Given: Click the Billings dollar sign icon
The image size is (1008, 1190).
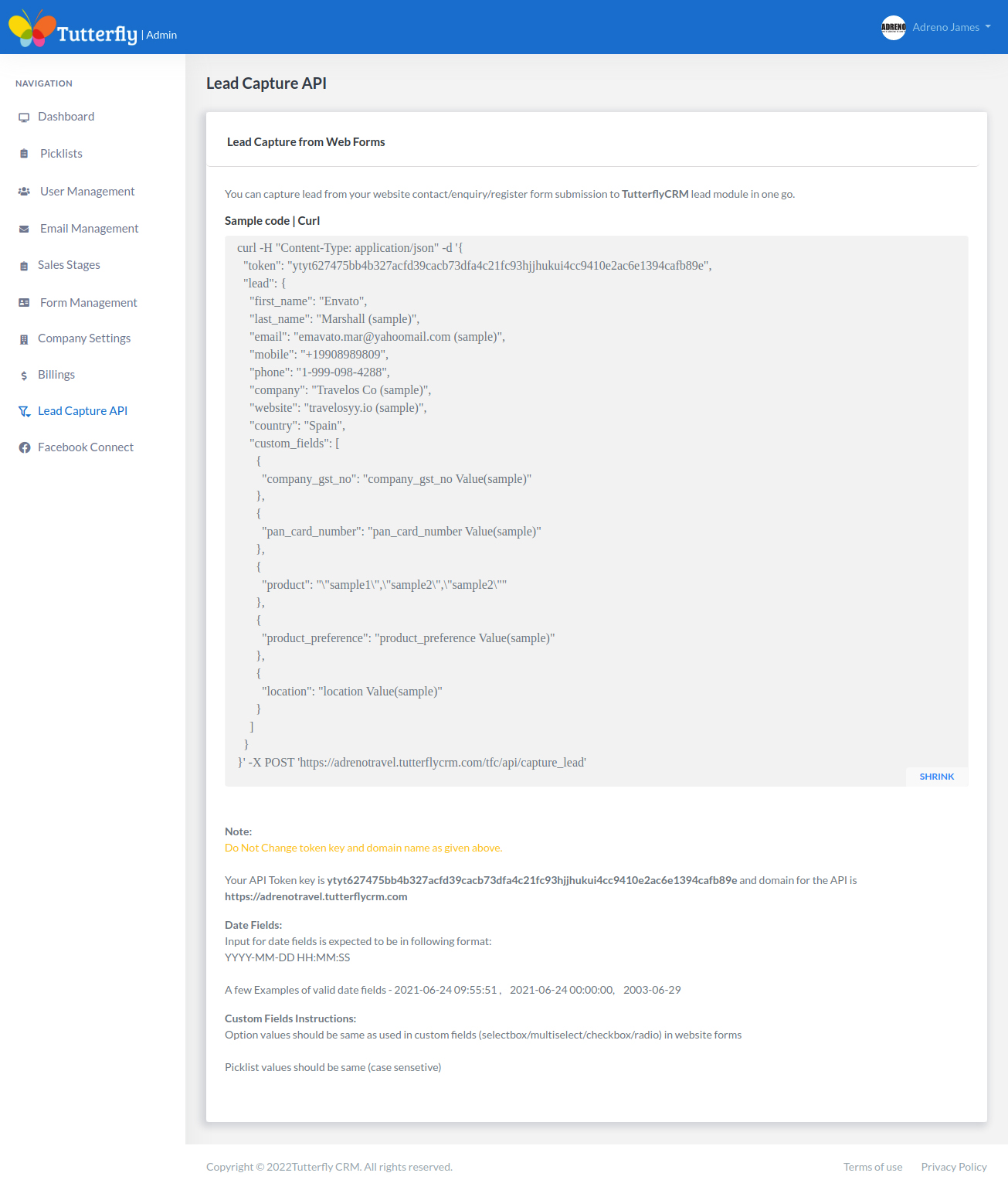Looking at the screenshot, I should point(24,376).
